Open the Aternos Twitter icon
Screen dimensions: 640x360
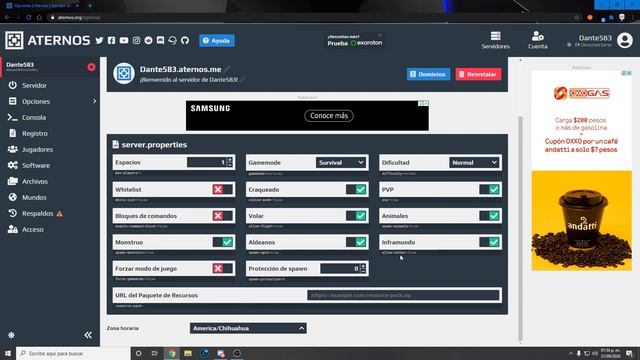click(99, 40)
